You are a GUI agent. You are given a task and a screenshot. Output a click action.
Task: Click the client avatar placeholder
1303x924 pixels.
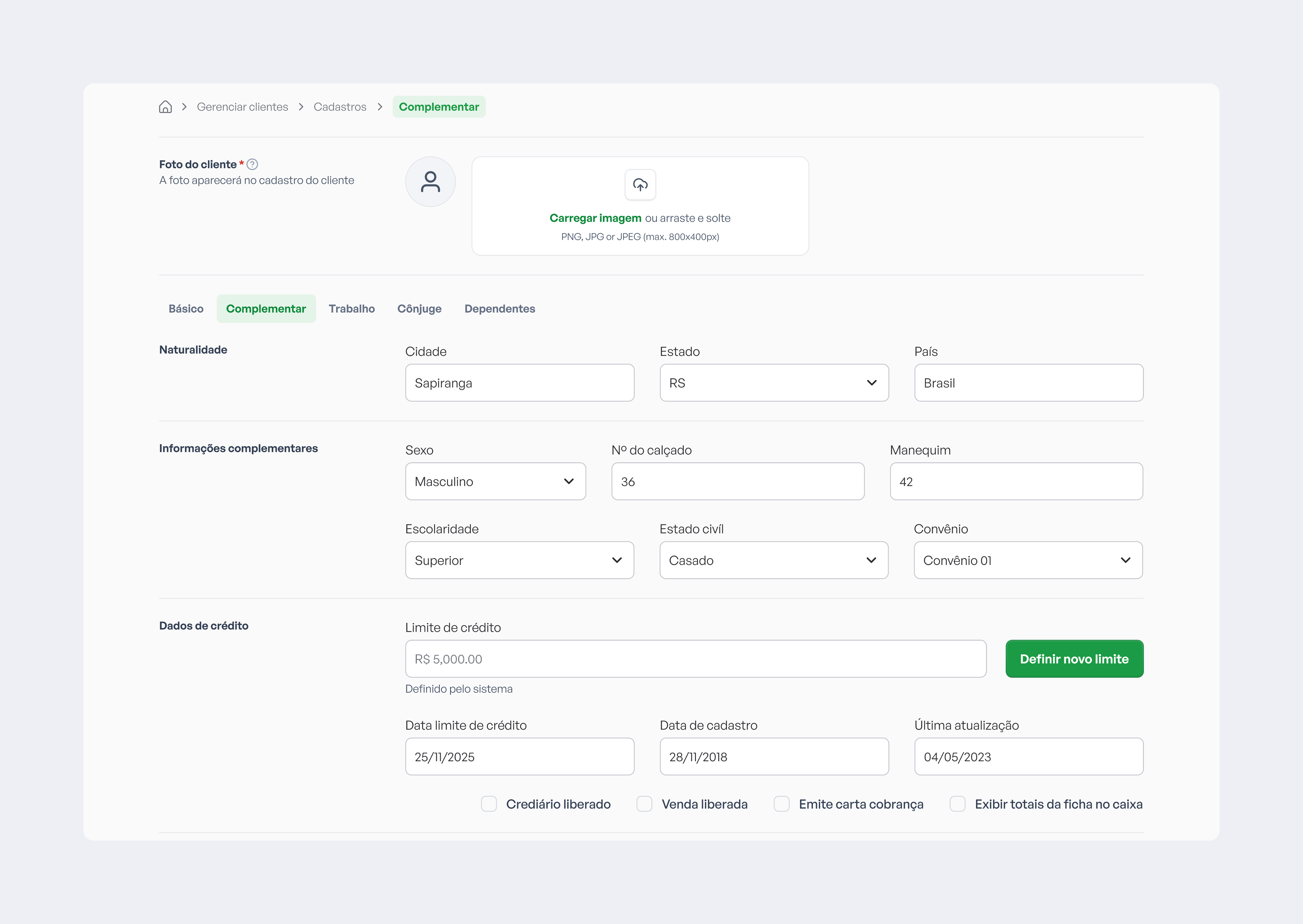(x=430, y=182)
